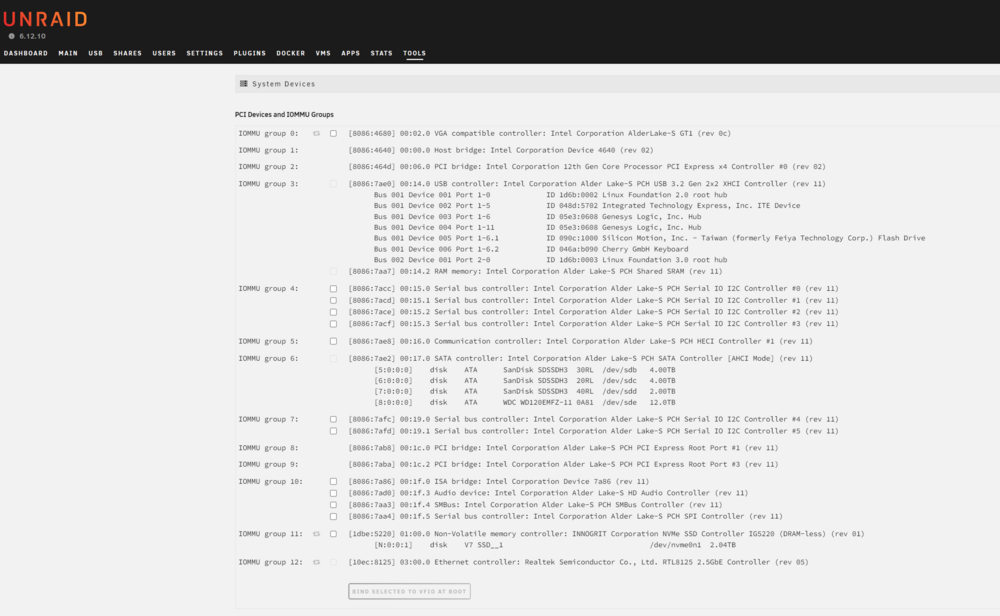Click the greyed USB controller checkbox
Screen dimensions: 1000x616
[x=334, y=184]
